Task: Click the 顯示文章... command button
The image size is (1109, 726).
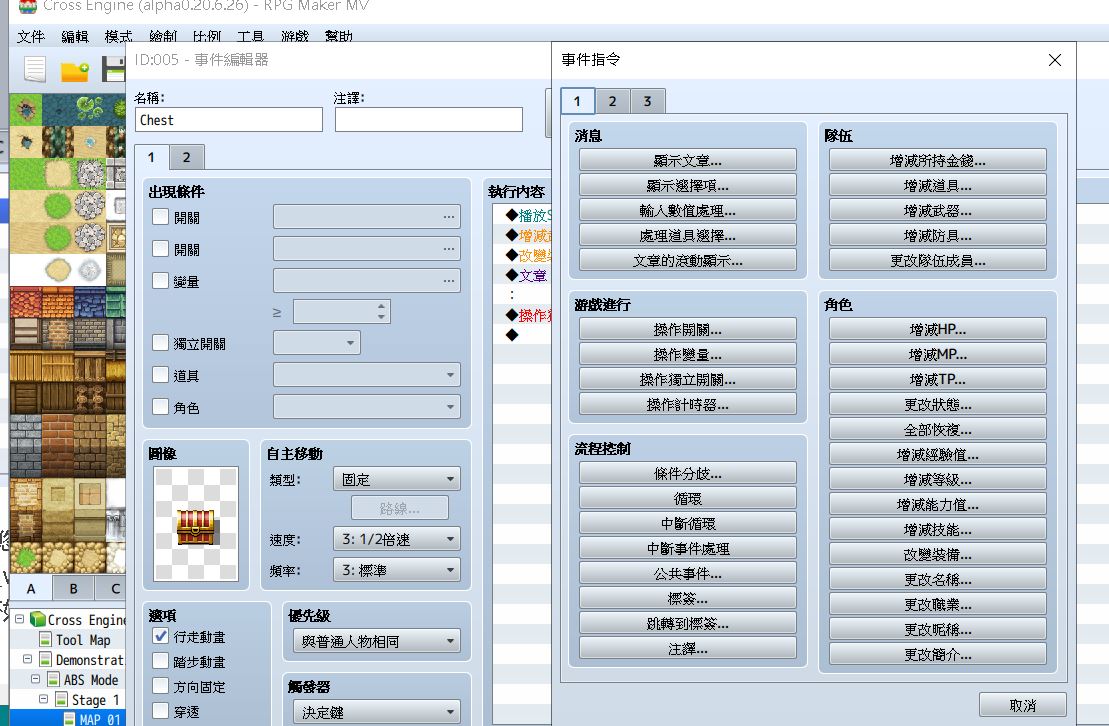Action: pyautogui.click(x=687, y=161)
